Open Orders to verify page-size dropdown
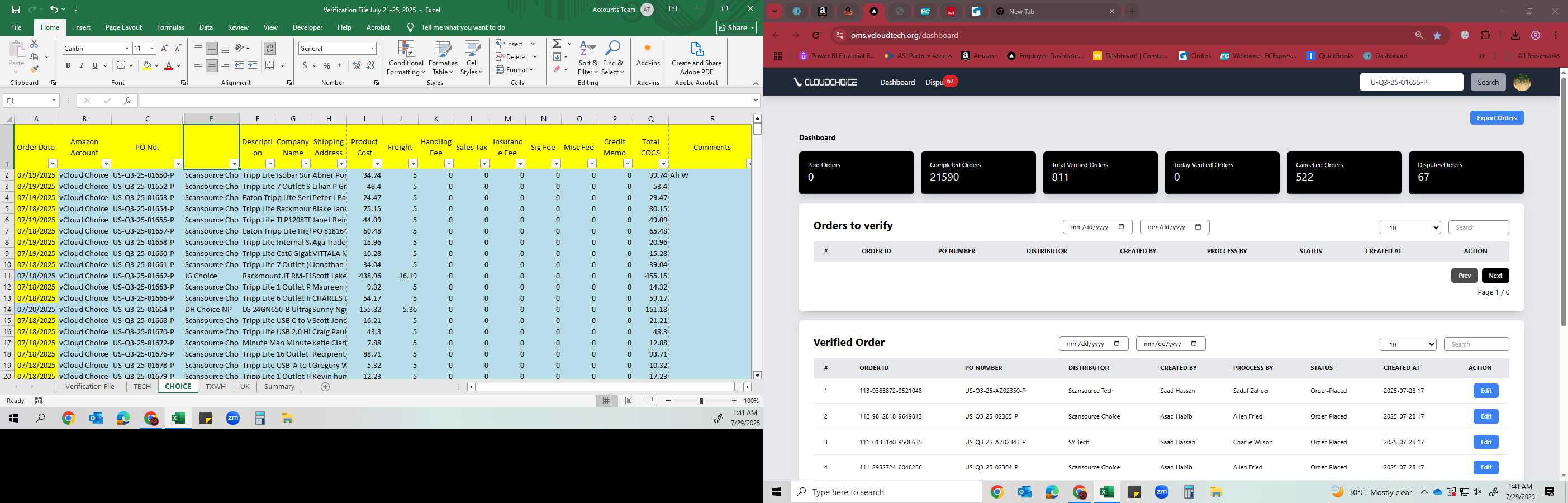This screenshot has width=1568, height=503. (1410, 228)
